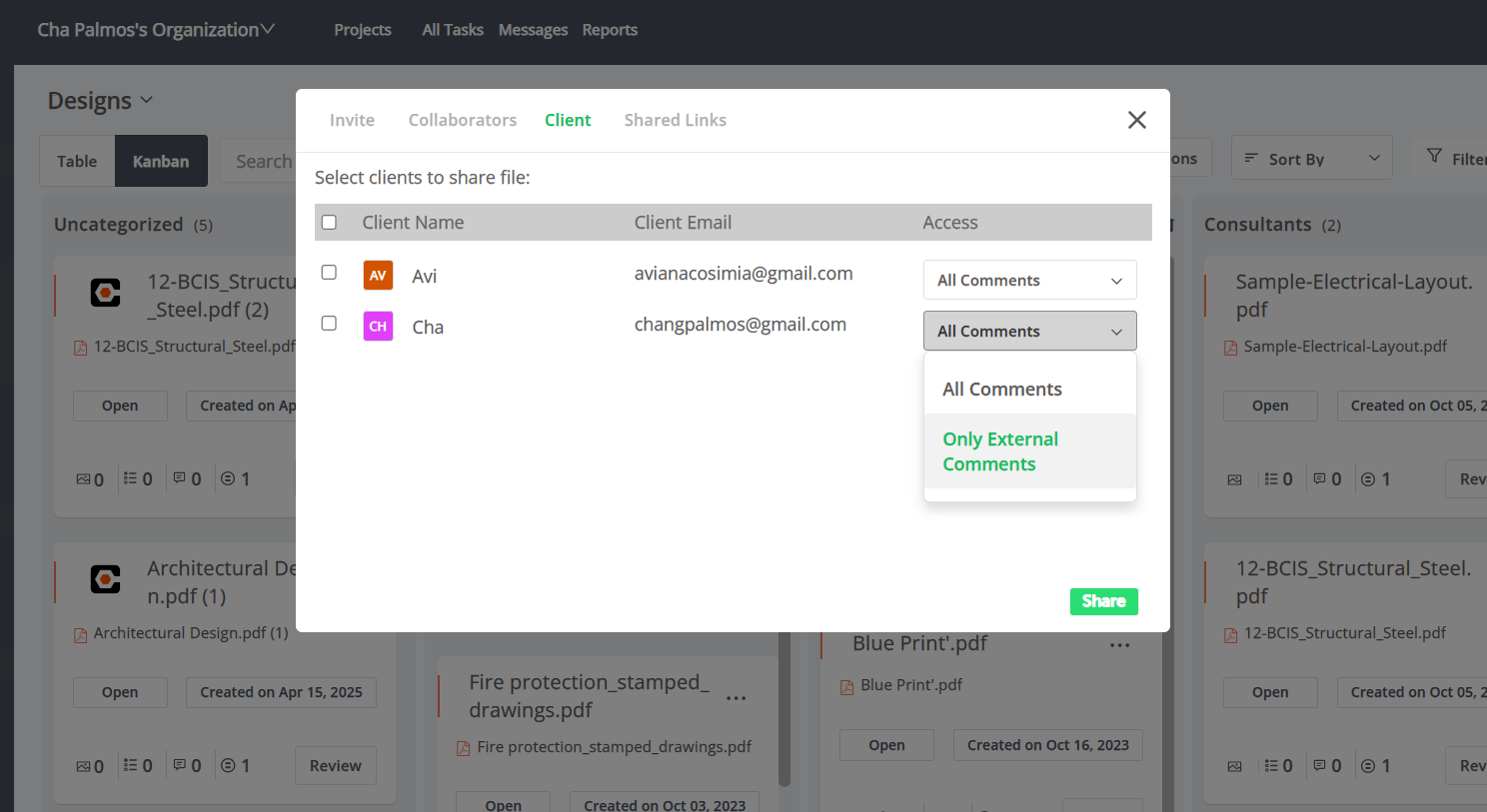
Task: Click the three-dot menu on Blue Print'.pdf card
Action: [1119, 645]
